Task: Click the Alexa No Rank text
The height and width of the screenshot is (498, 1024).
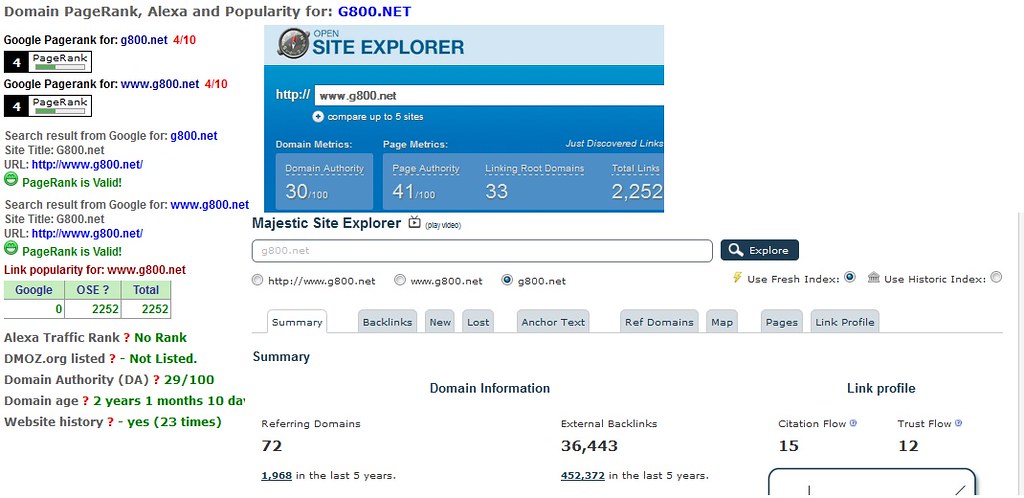Action: coord(161,338)
